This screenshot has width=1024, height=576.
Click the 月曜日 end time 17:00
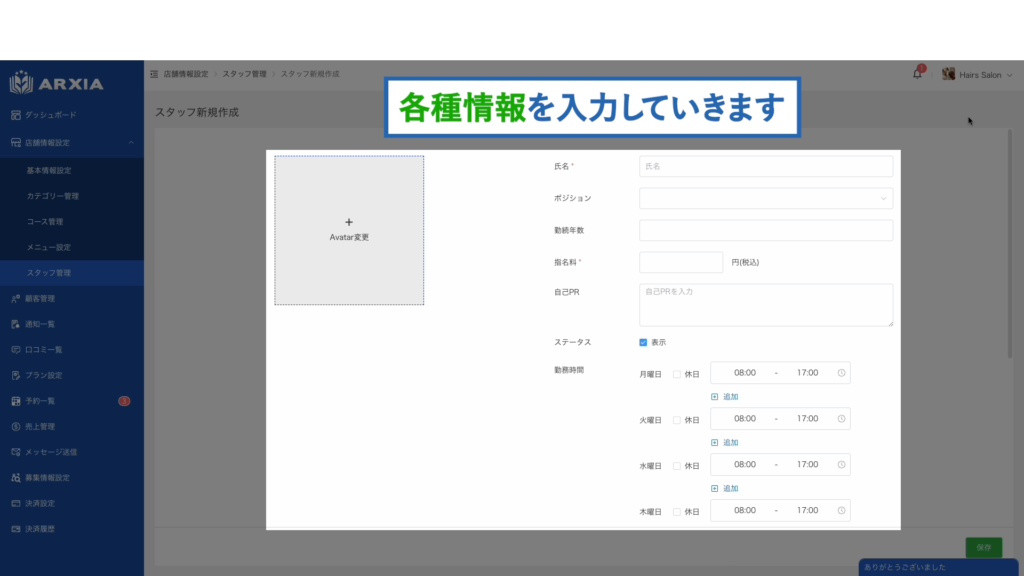point(807,373)
